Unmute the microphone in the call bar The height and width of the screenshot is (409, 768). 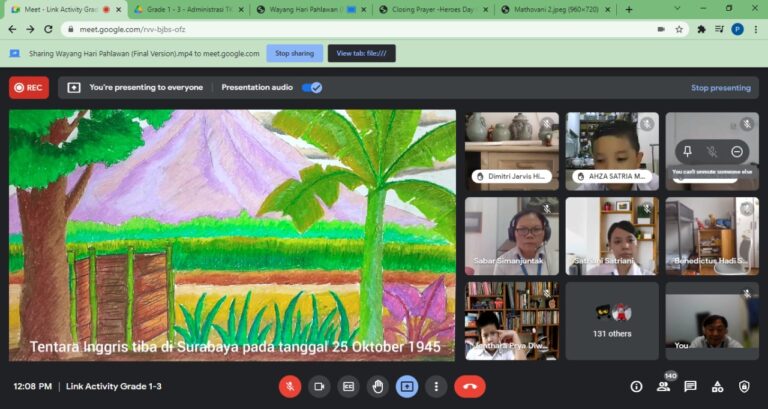coord(290,386)
